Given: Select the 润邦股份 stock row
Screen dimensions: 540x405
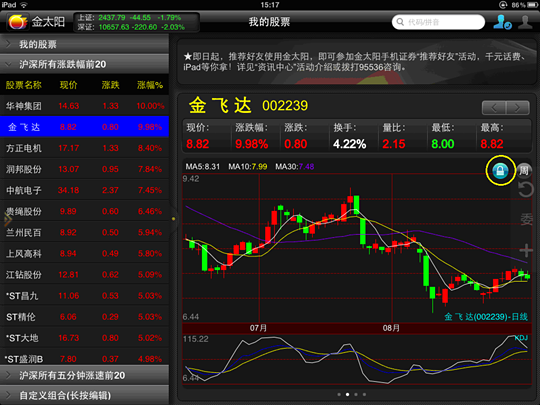Looking at the screenshot, I should [84, 169].
